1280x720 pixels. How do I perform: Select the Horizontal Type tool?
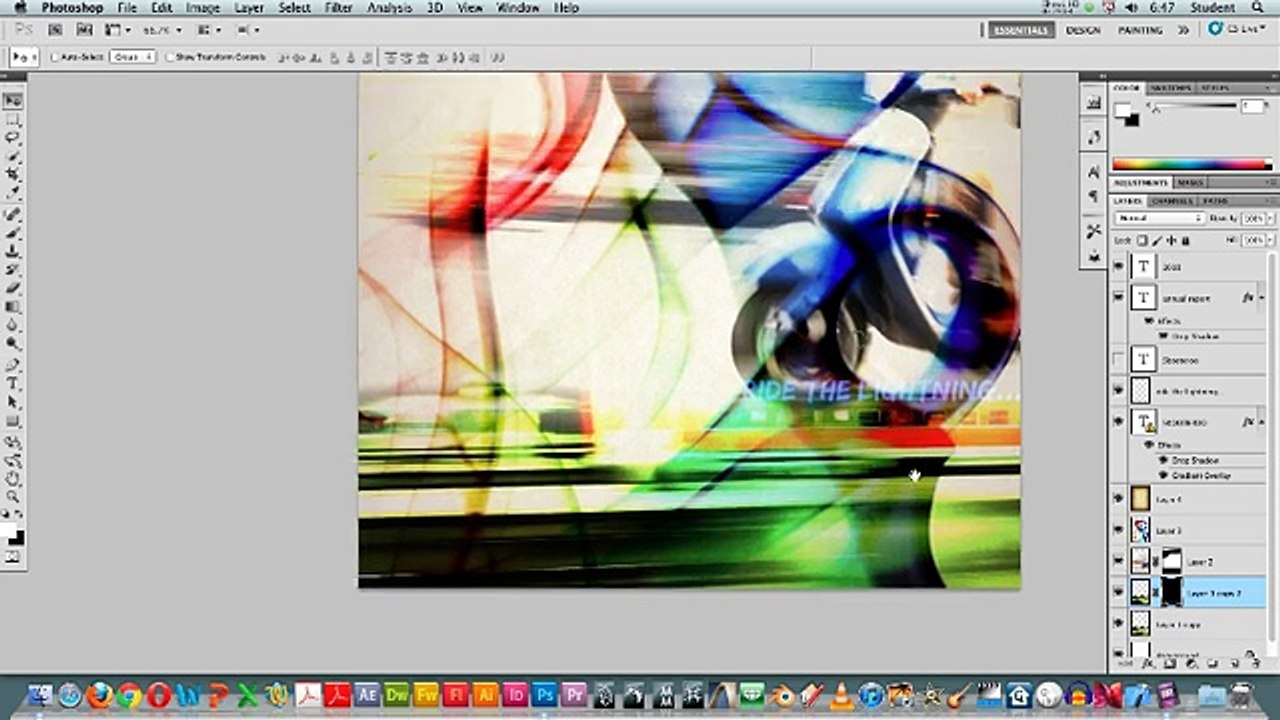click(13, 383)
